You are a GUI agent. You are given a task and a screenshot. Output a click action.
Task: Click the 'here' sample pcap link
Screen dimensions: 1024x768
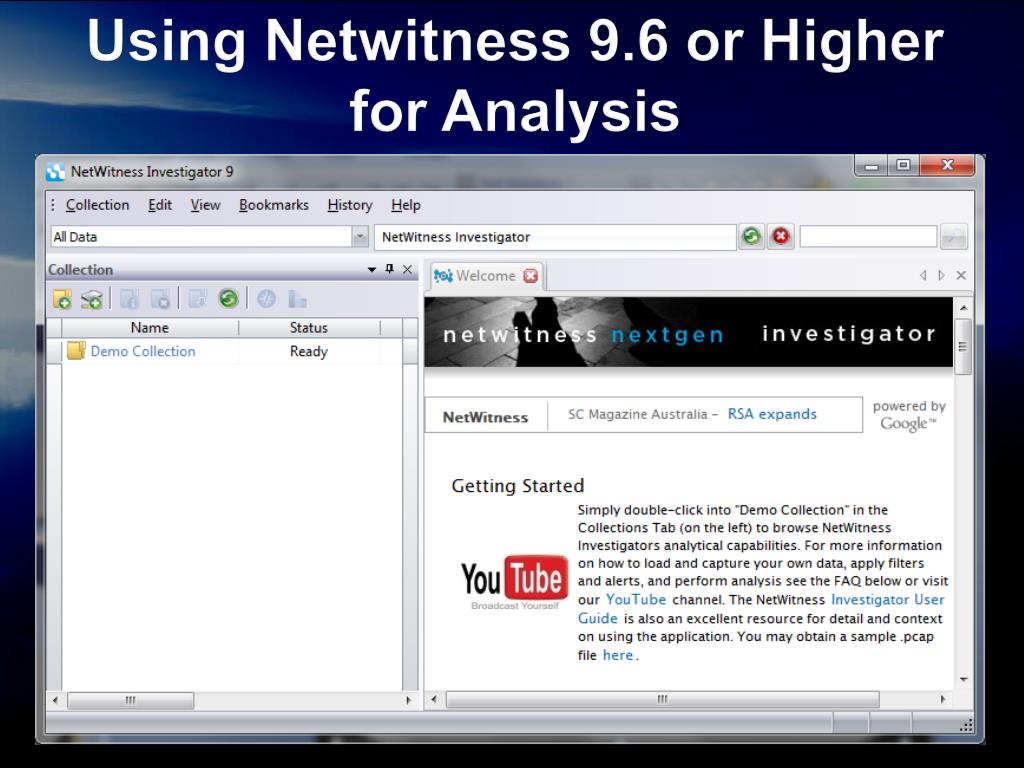(618, 655)
